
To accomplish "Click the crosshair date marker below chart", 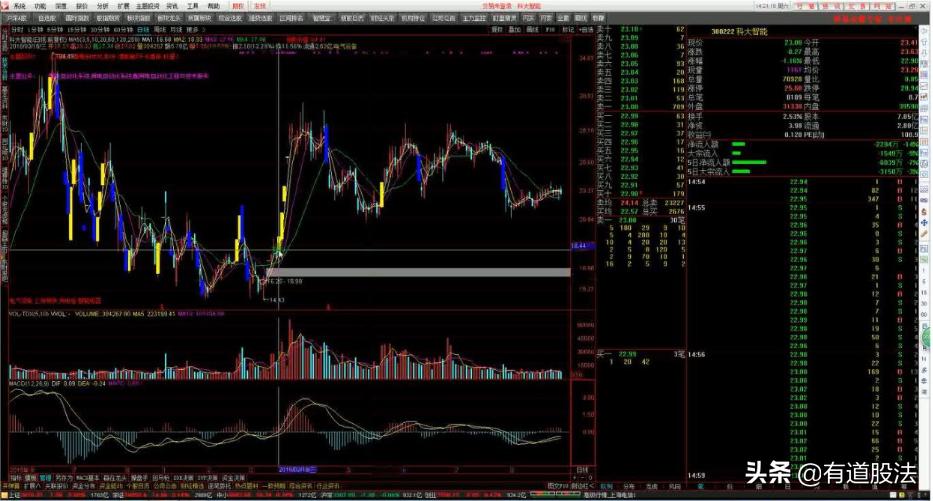I will point(298,469).
